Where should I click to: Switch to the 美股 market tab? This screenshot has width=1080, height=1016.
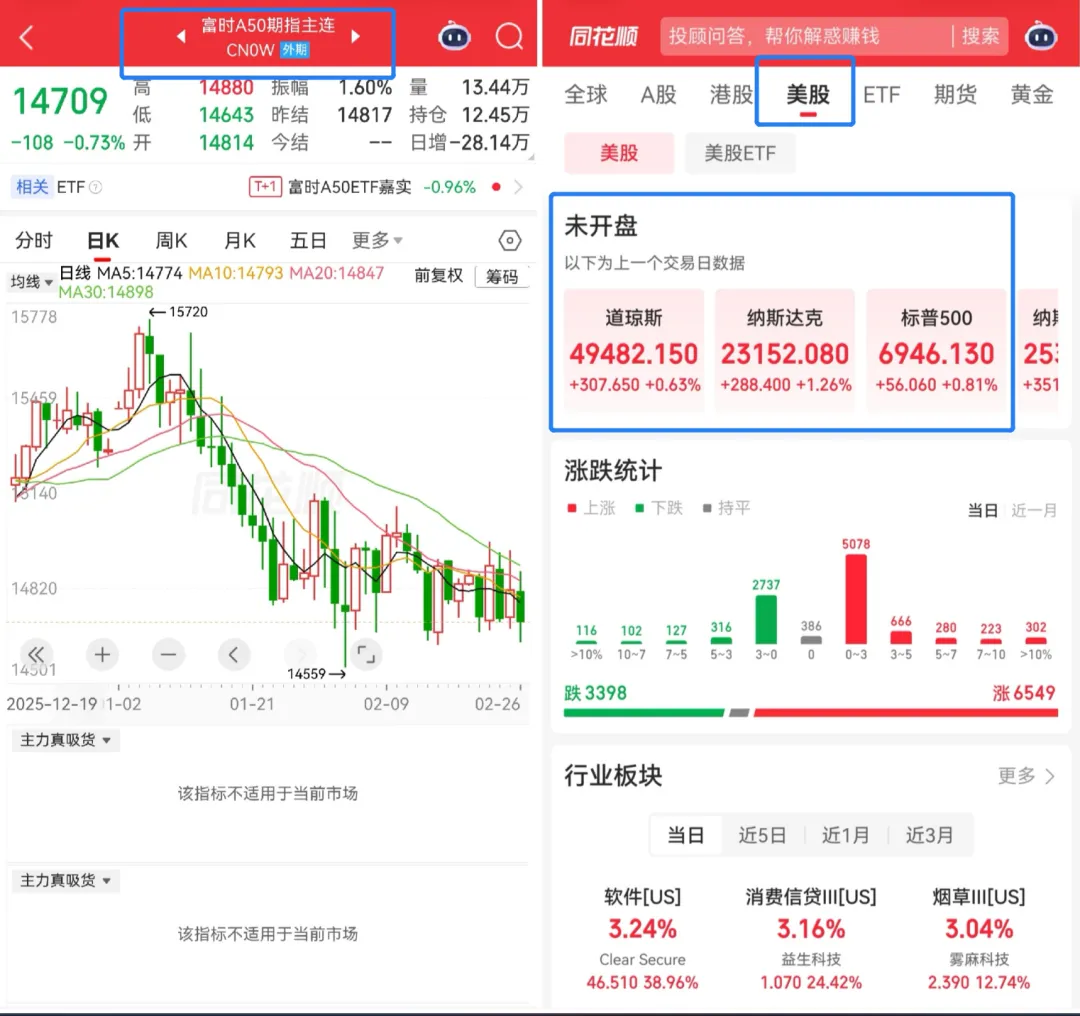[x=807, y=94]
